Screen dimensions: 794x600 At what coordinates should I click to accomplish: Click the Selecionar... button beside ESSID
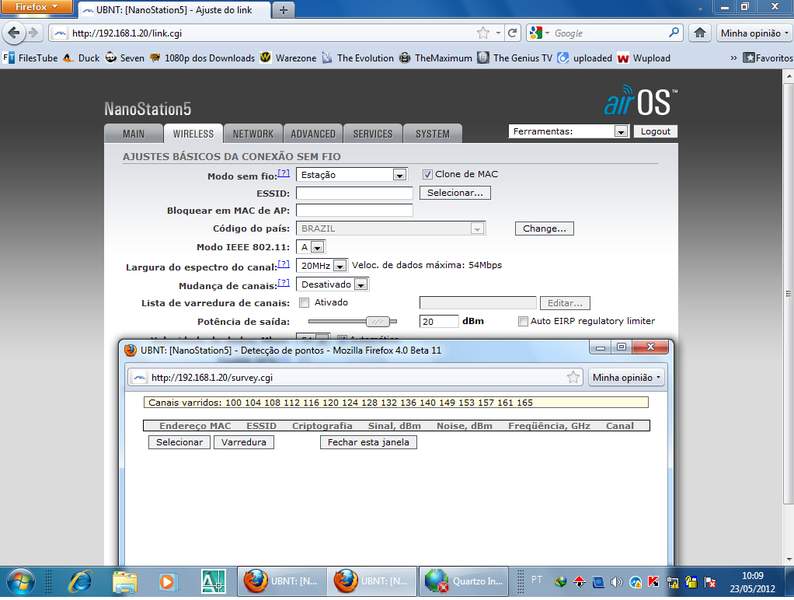tap(455, 193)
